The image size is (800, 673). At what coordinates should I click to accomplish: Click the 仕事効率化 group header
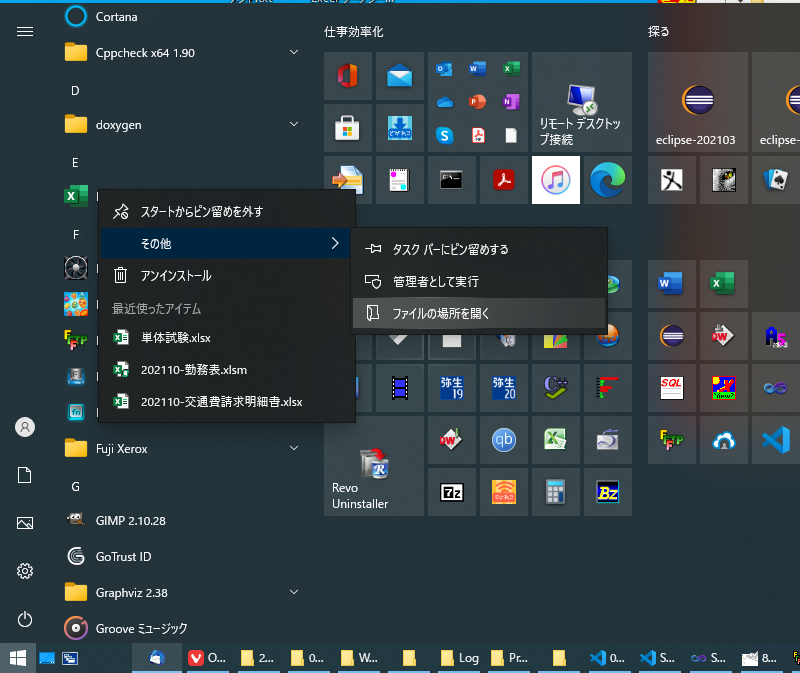[354, 32]
